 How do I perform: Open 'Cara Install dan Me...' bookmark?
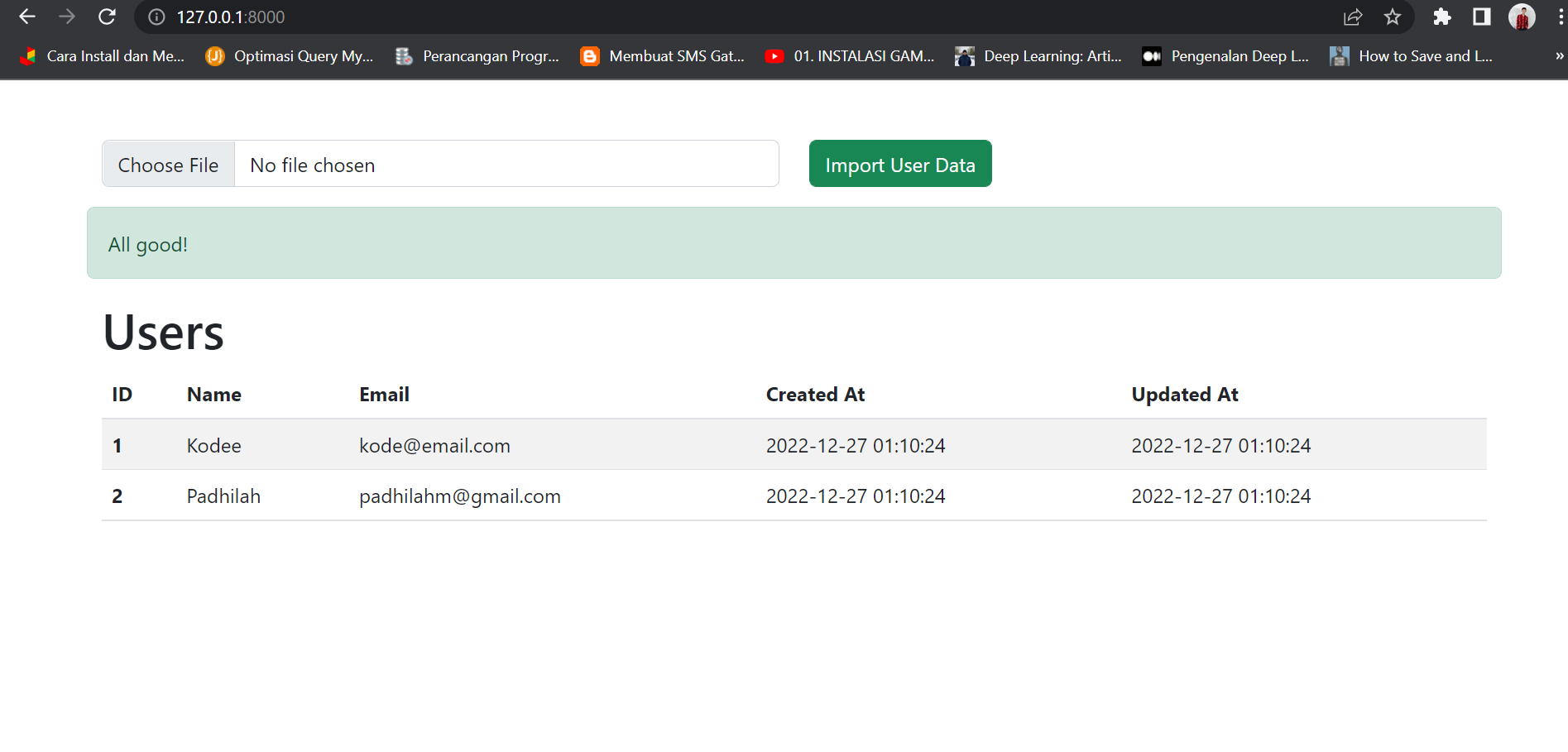103,56
